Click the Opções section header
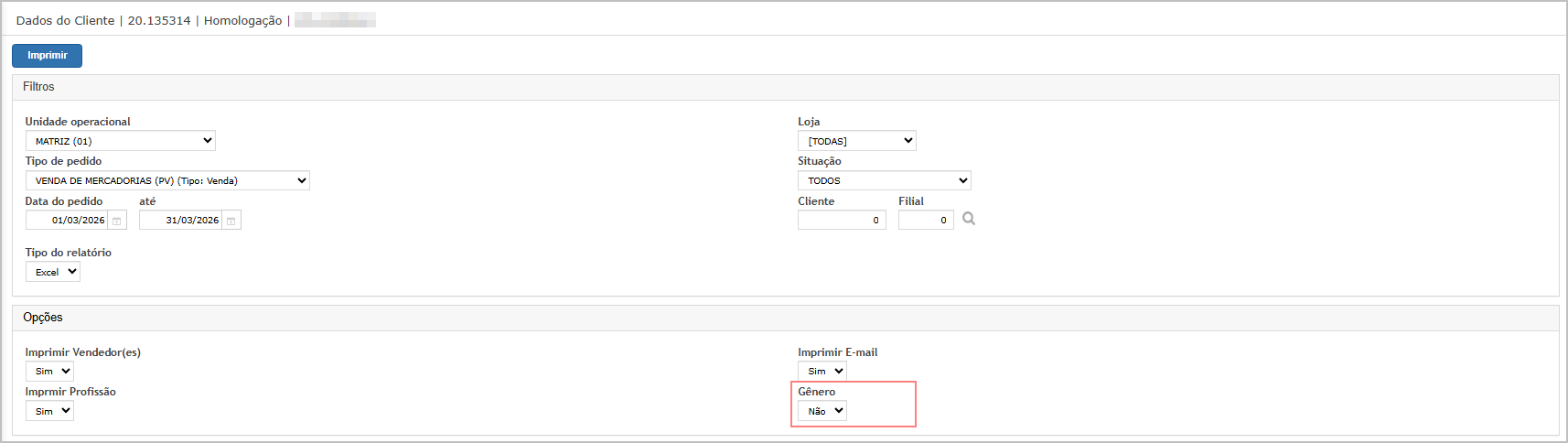Image resolution: width=1568 pixels, height=443 pixels. (x=43, y=318)
